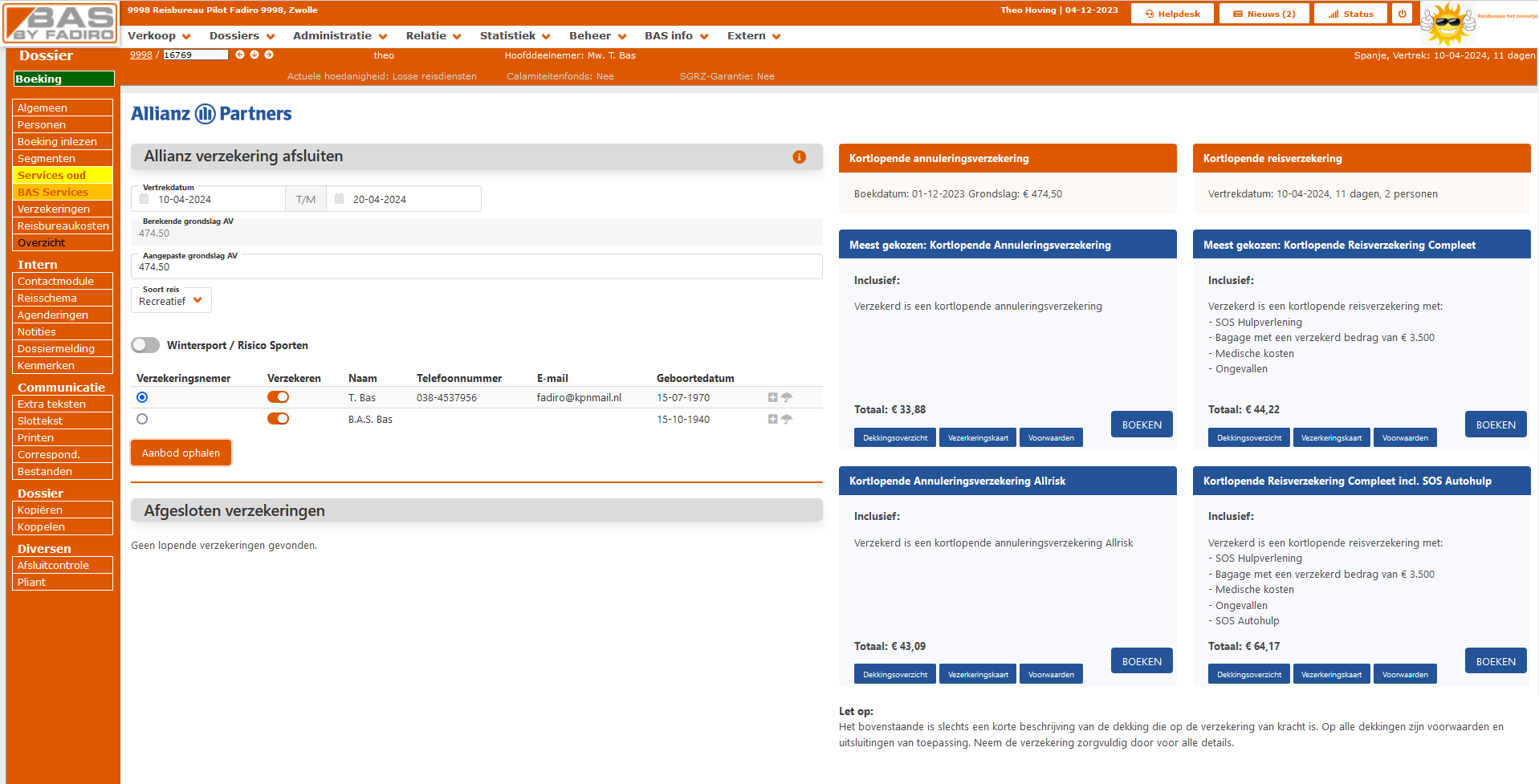1539x784 pixels.
Task: Book Reisverzekering Compleet incl. SOS Autohulp
Action: click(1496, 661)
